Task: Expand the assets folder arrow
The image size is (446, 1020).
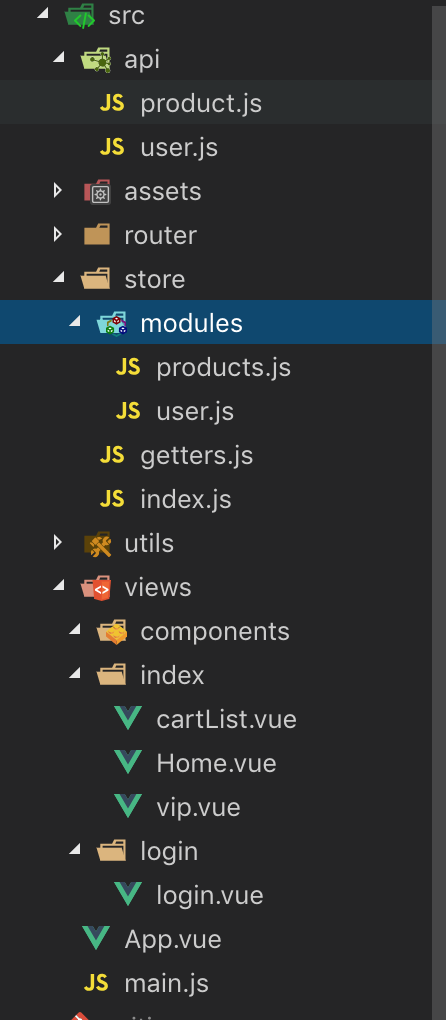Action: tap(58, 191)
